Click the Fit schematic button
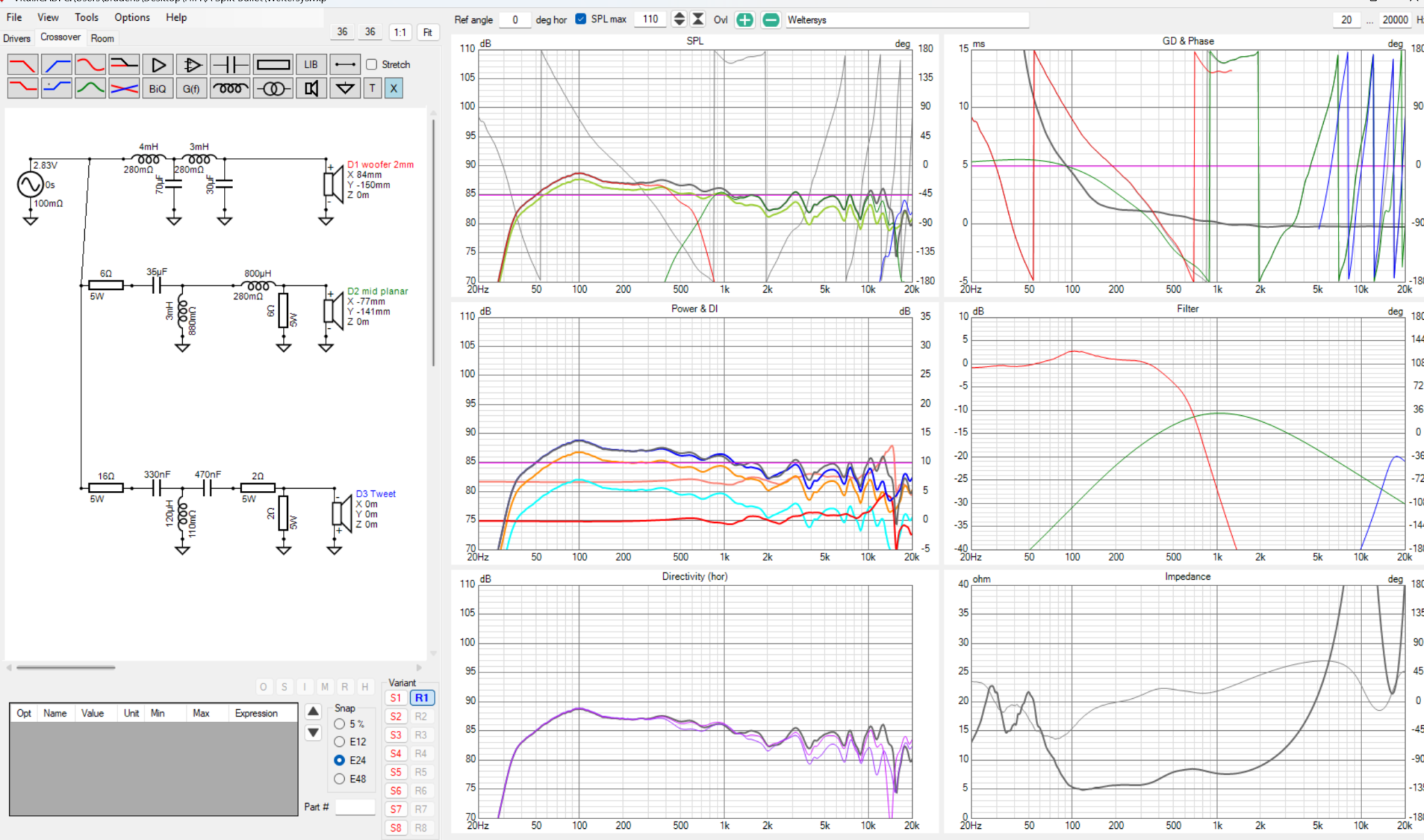Screen dimensions: 1424x840 coord(428,32)
